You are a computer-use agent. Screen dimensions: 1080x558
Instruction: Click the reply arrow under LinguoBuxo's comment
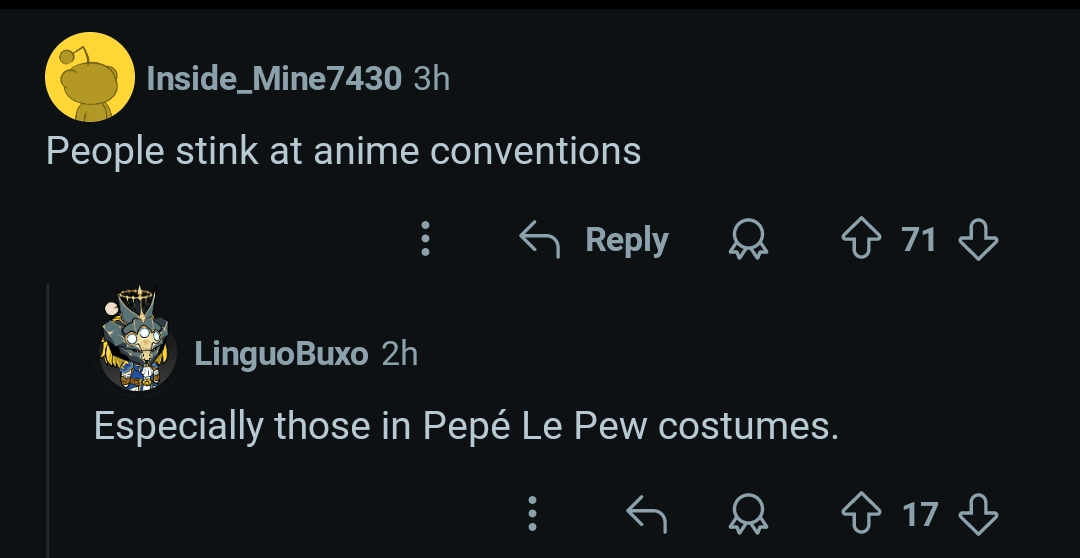646,514
